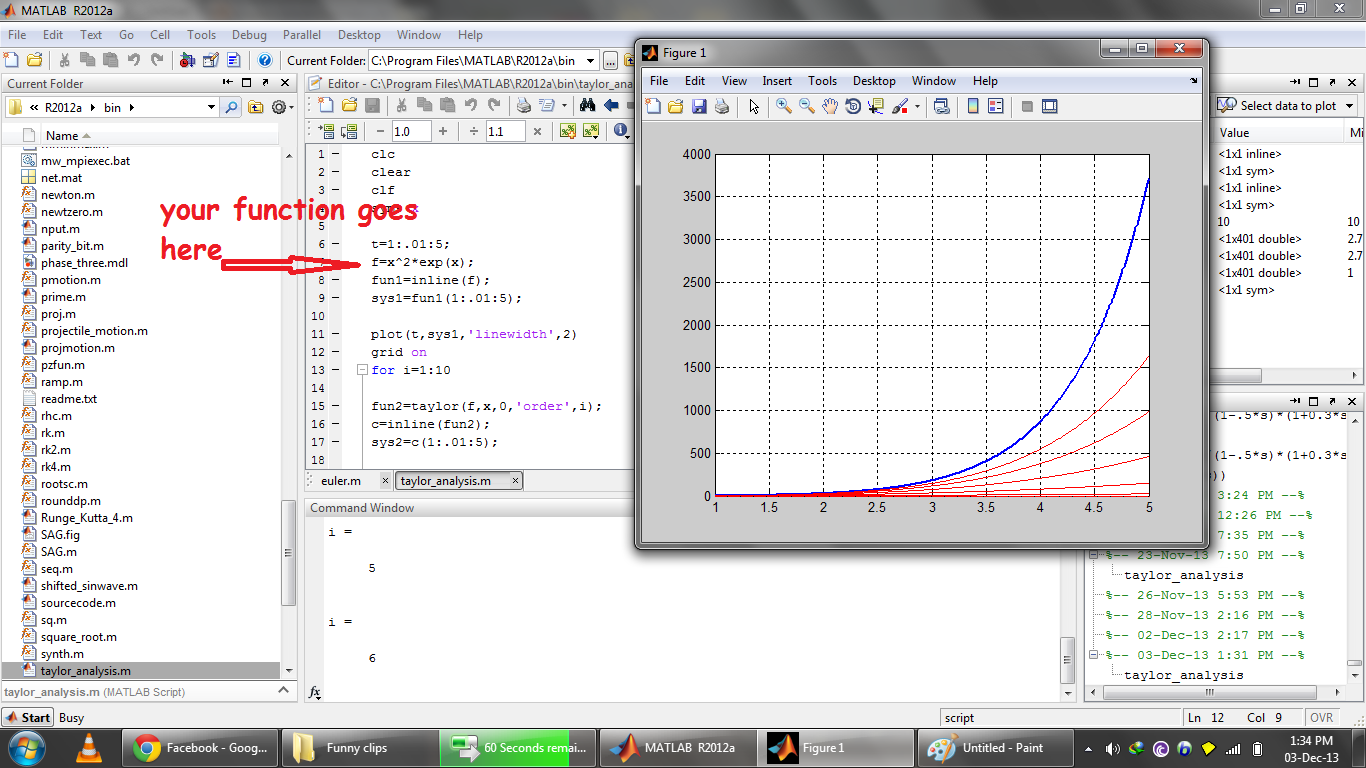Collapse the for loop at line 13
The height and width of the screenshot is (768, 1366).
(x=362, y=370)
